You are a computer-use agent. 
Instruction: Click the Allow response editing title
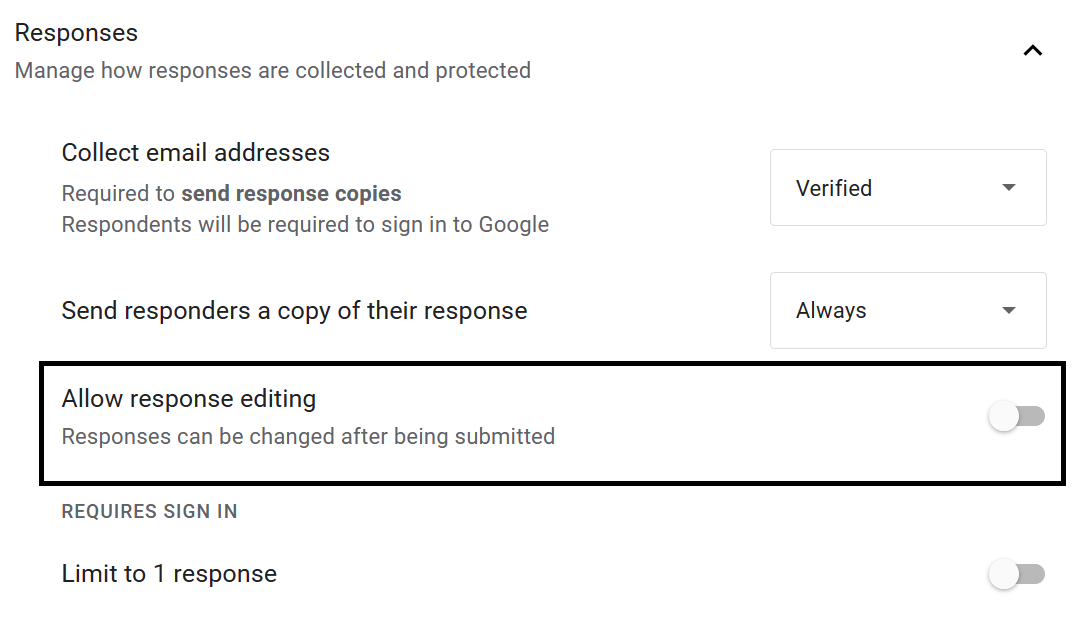189,399
